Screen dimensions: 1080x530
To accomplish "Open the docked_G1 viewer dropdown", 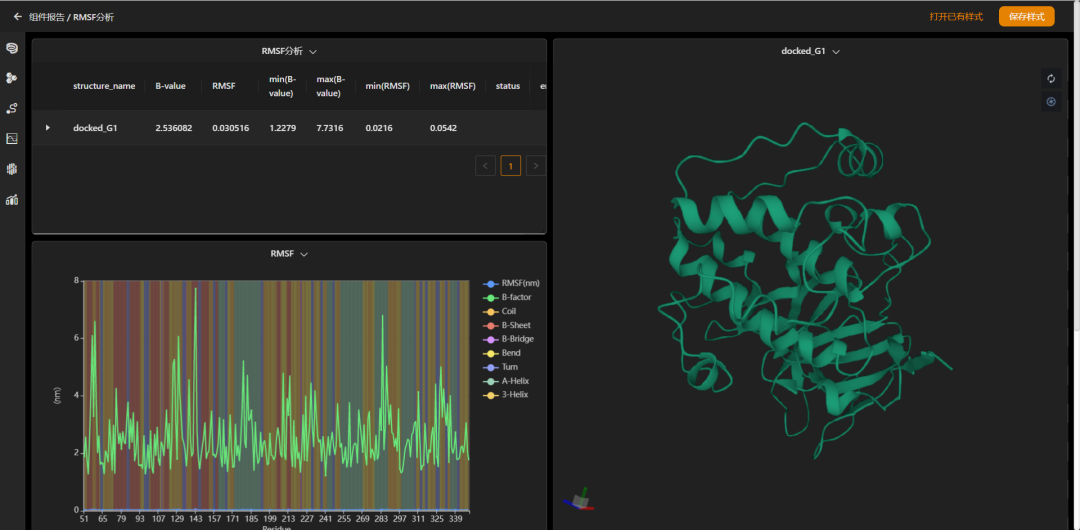I will click(x=835, y=51).
